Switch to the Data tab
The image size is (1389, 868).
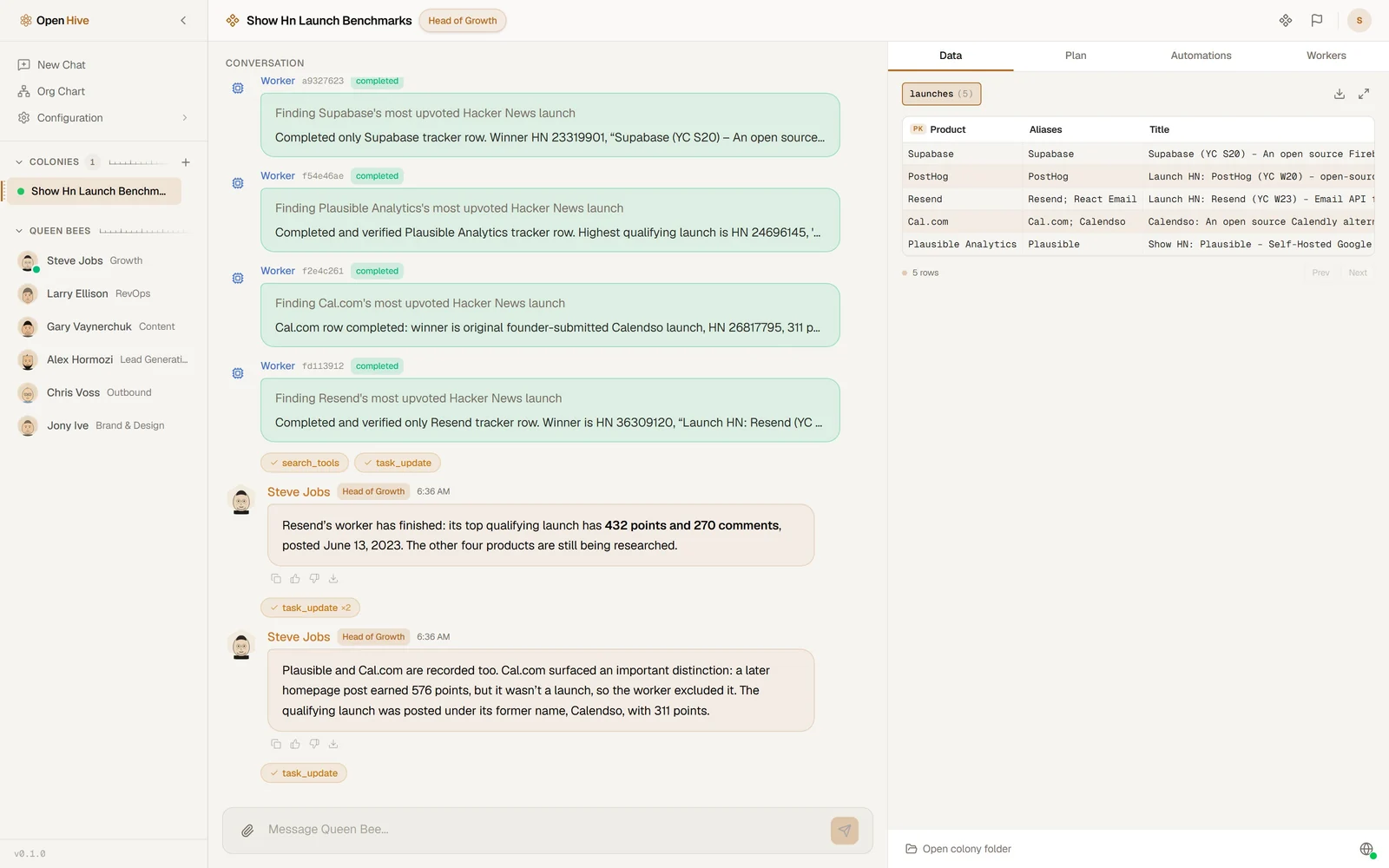click(x=951, y=56)
